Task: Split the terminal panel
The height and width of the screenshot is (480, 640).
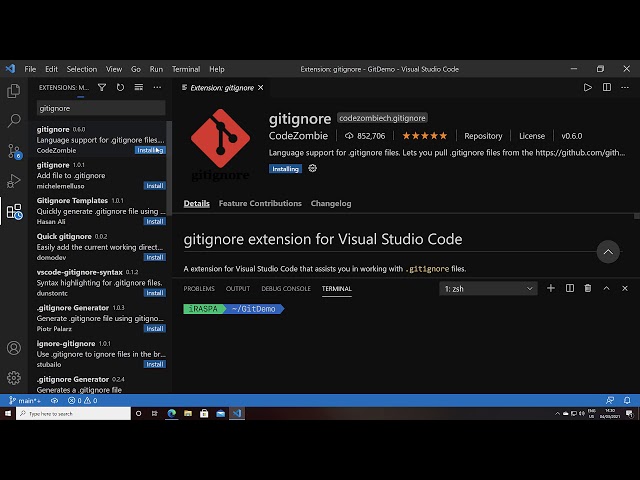Action: [x=570, y=288]
